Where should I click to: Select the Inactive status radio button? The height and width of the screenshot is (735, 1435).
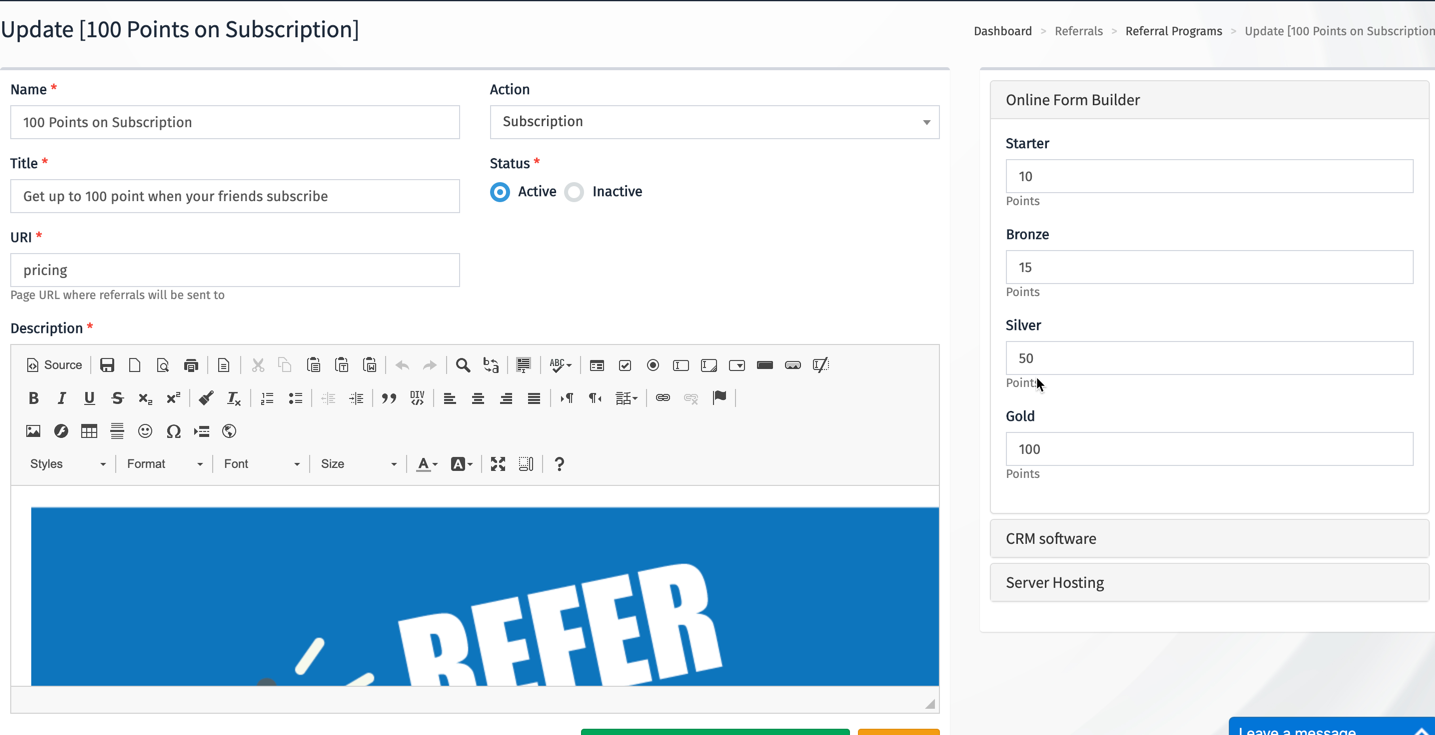(574, 192)
